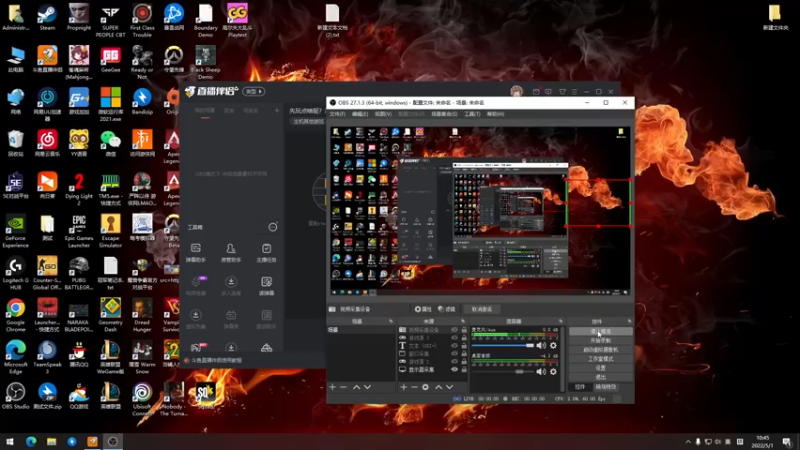Toggle visibility of 窗口采集 source

[454, 354]
